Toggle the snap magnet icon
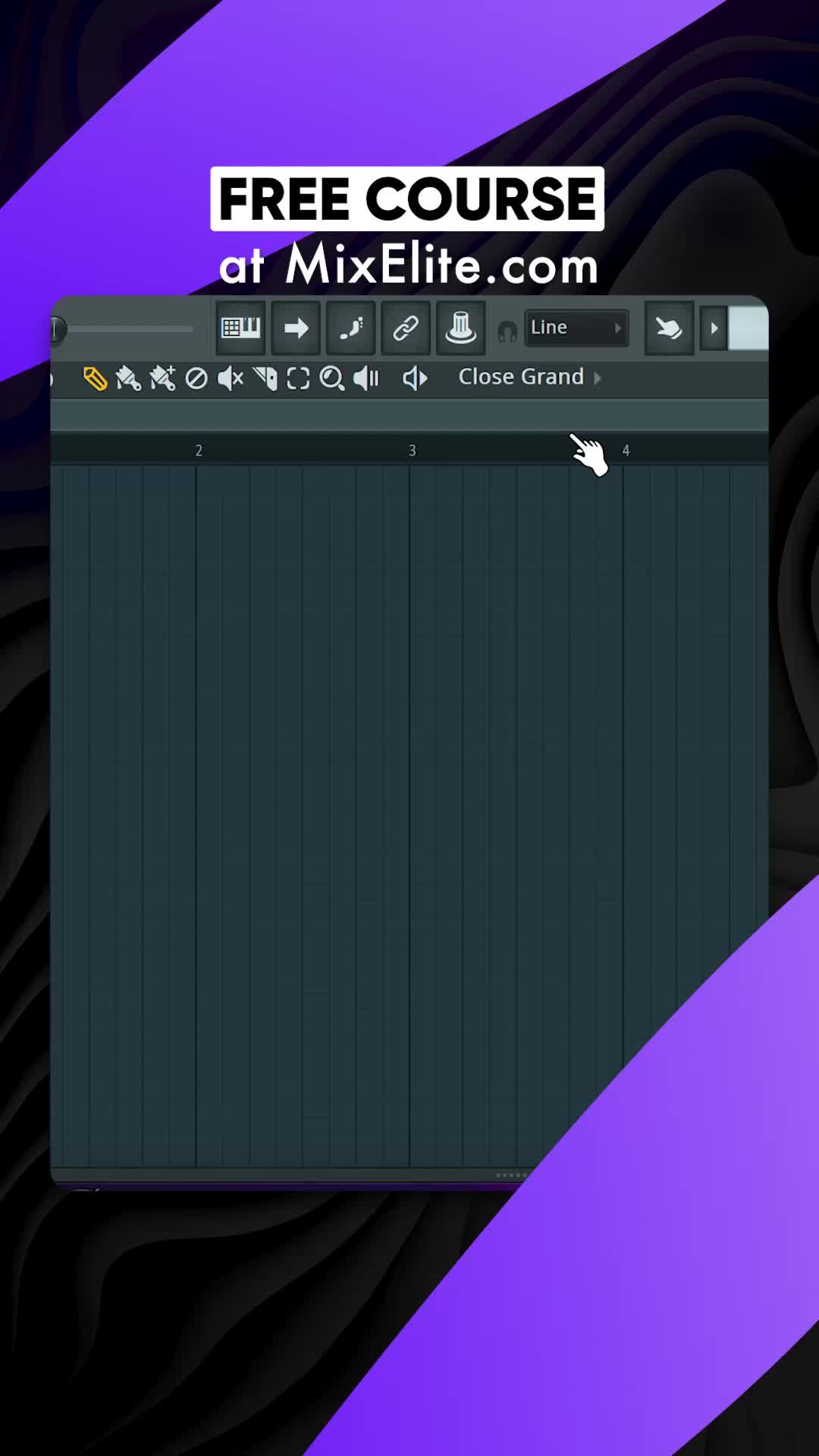This screenshot has width=819, height=1456. [x=507, y=331]
